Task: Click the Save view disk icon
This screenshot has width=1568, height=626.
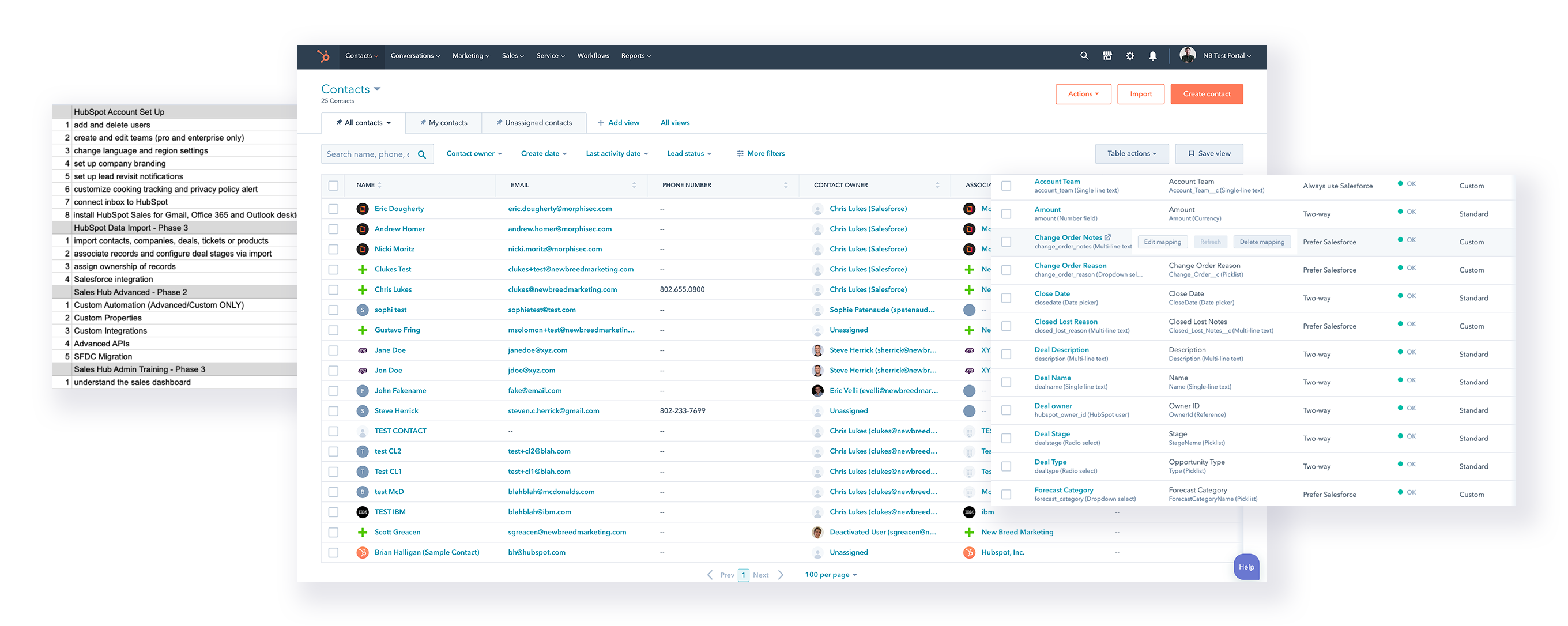Action: pos(1191,154)
